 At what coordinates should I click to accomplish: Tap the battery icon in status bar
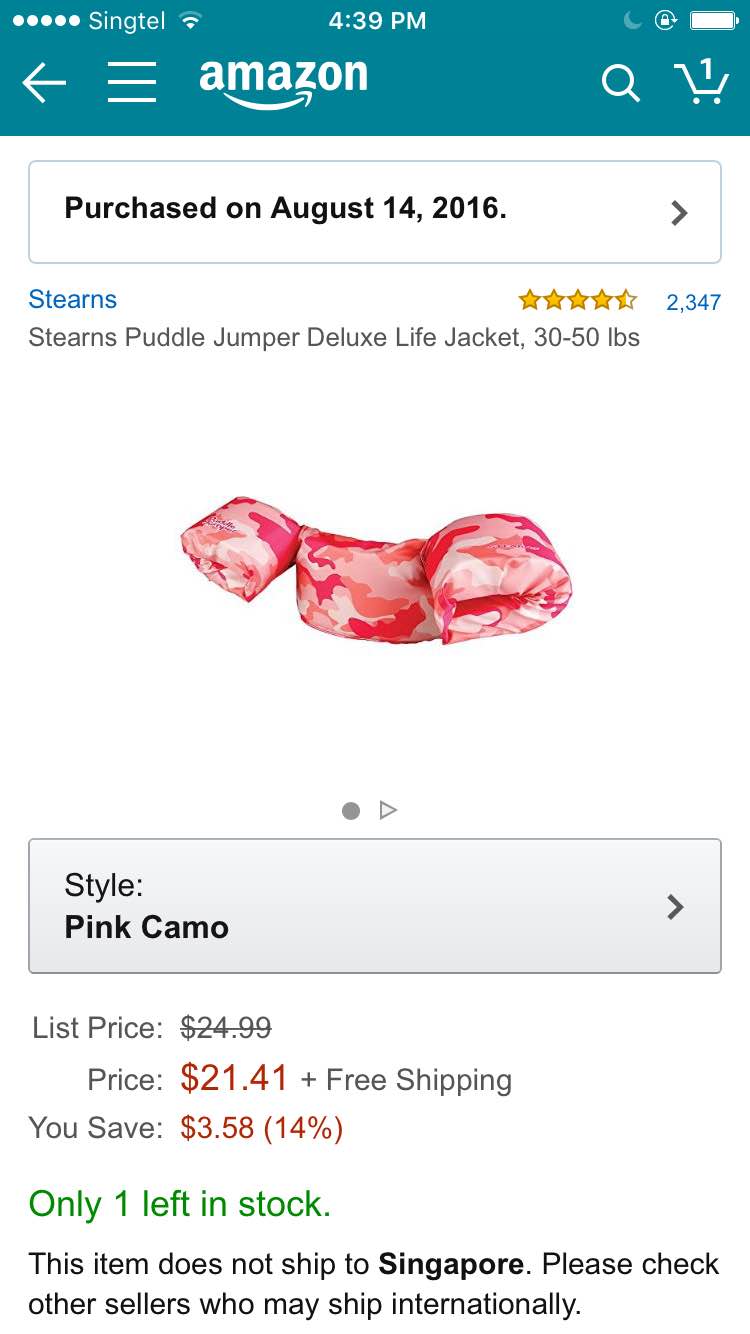coord(713,20)
